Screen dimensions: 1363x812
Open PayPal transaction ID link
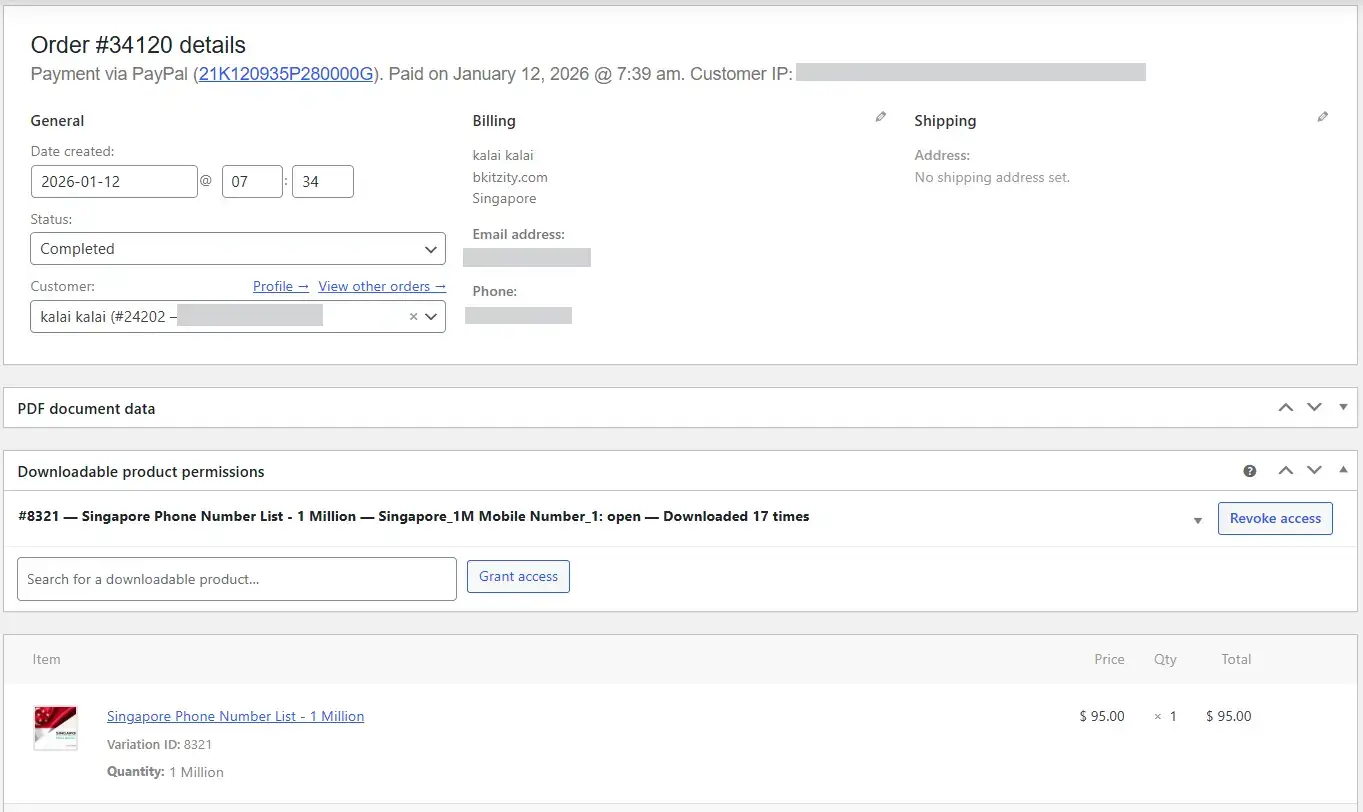285,74
